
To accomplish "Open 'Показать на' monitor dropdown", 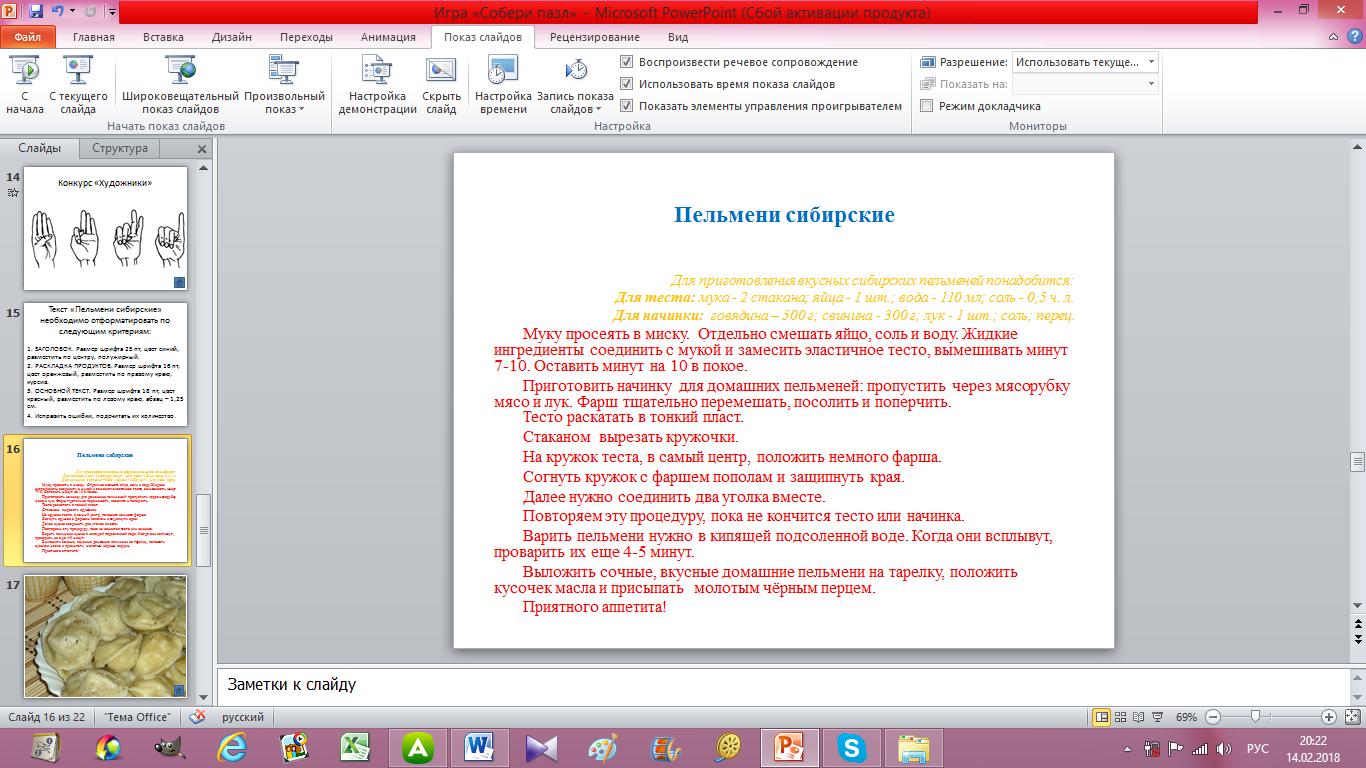I will 1085,84.
